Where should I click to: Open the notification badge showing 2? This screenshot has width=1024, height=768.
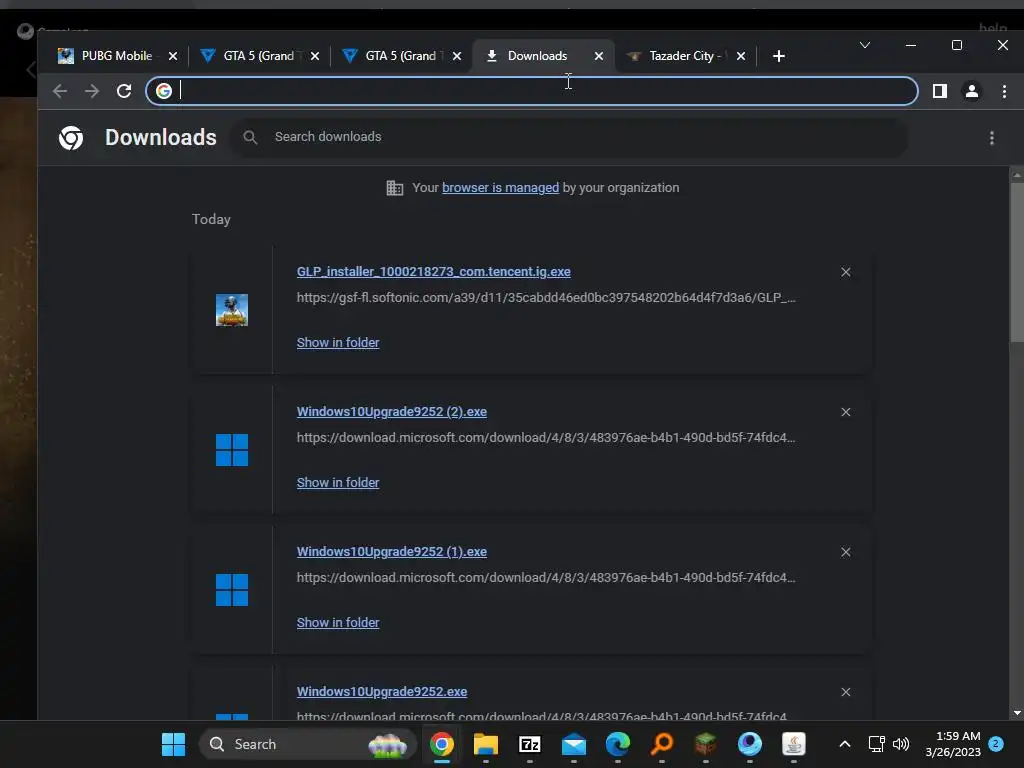click(996, 744)
